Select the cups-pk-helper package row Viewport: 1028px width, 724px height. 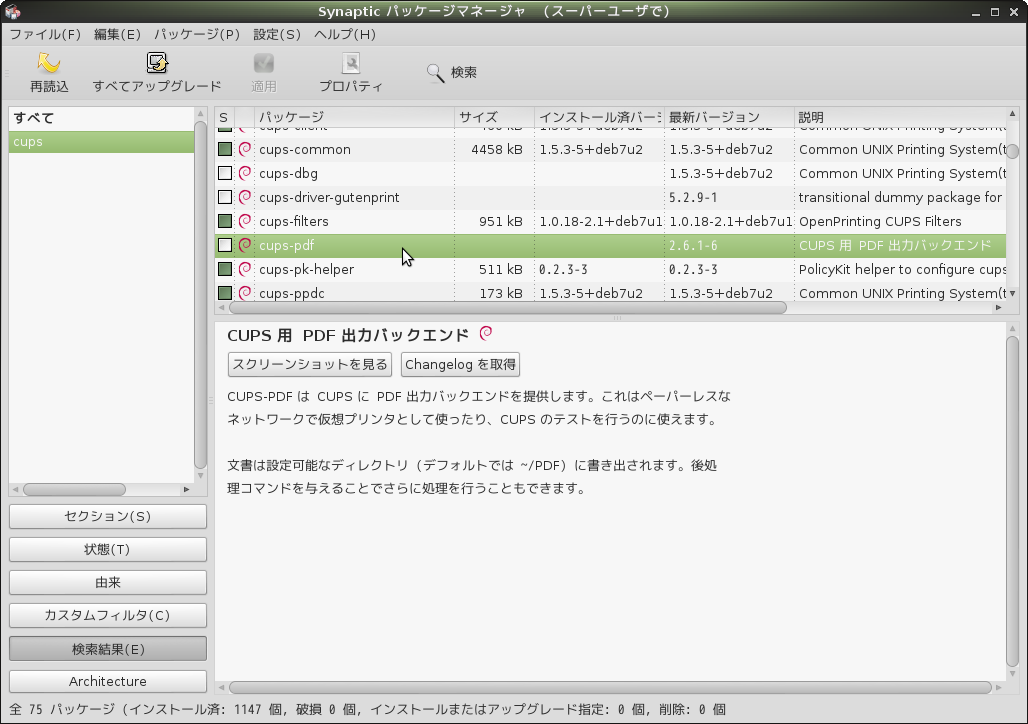[610, 269]
